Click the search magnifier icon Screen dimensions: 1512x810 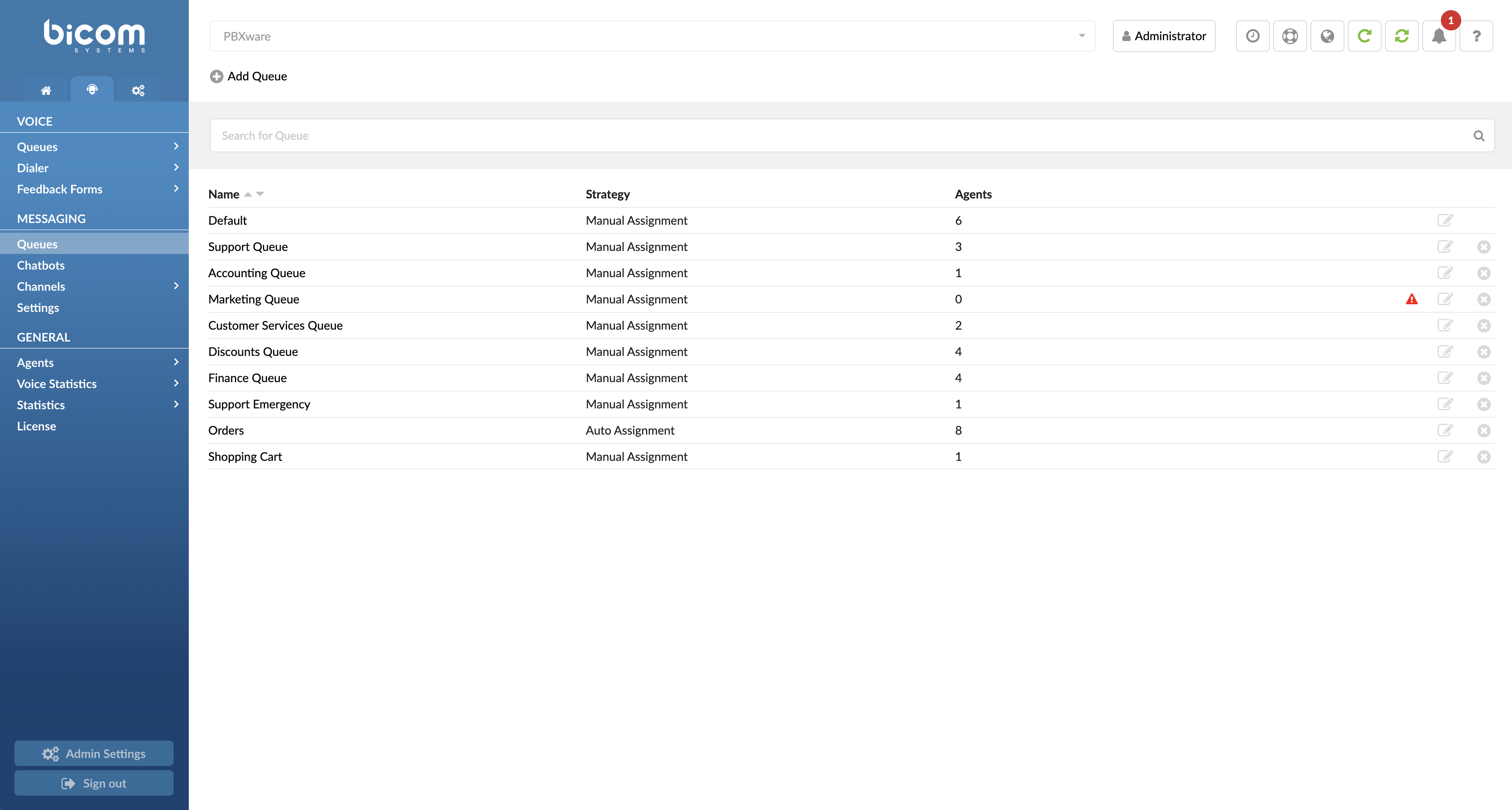1479,135
